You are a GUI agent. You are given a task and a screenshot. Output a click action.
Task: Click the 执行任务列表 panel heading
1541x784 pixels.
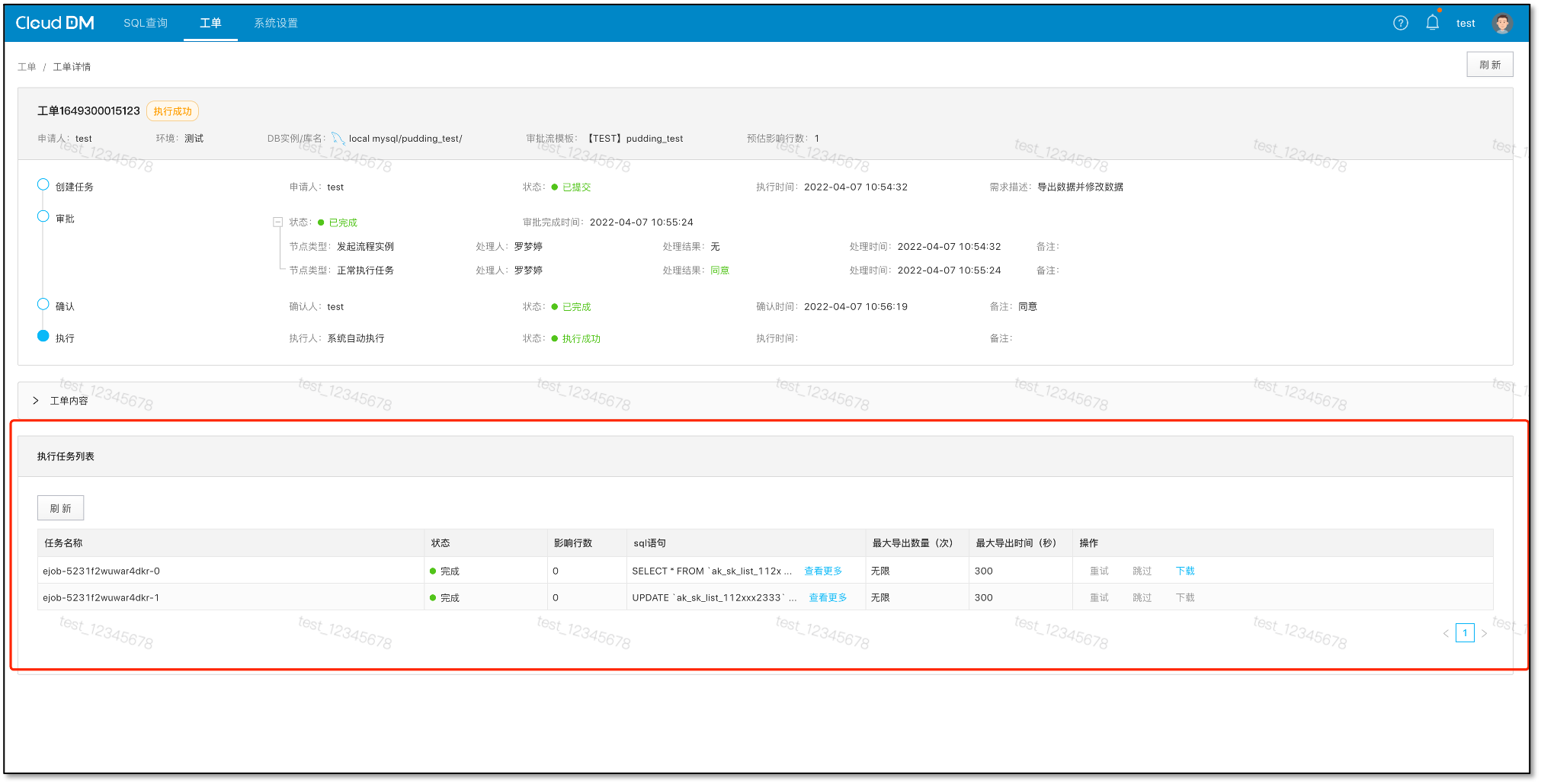pyautogui.click(x=66, y=456)
